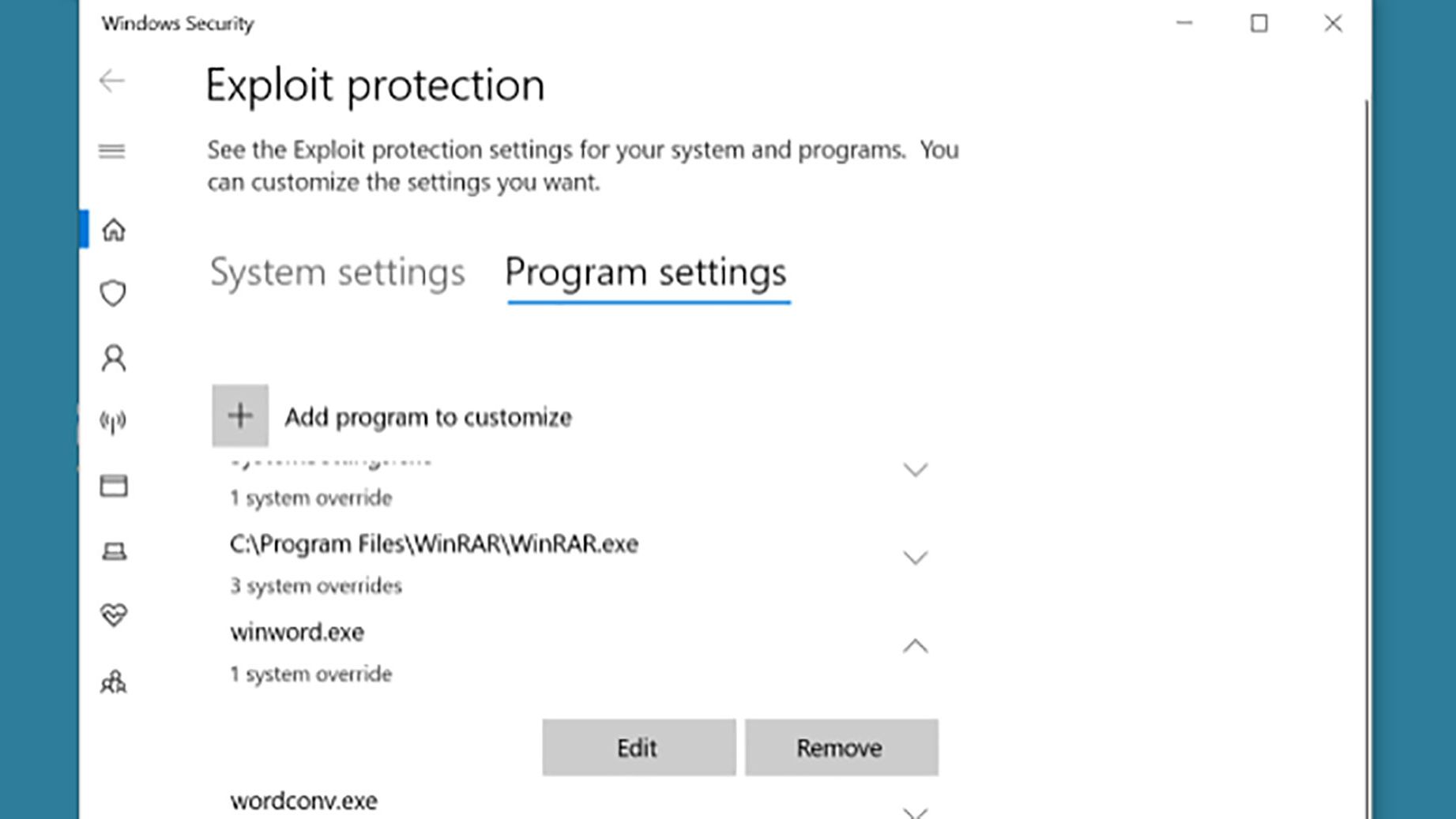1456x819 pixels.
Task: Open Account protection person icon
Action: coord(114,358)
